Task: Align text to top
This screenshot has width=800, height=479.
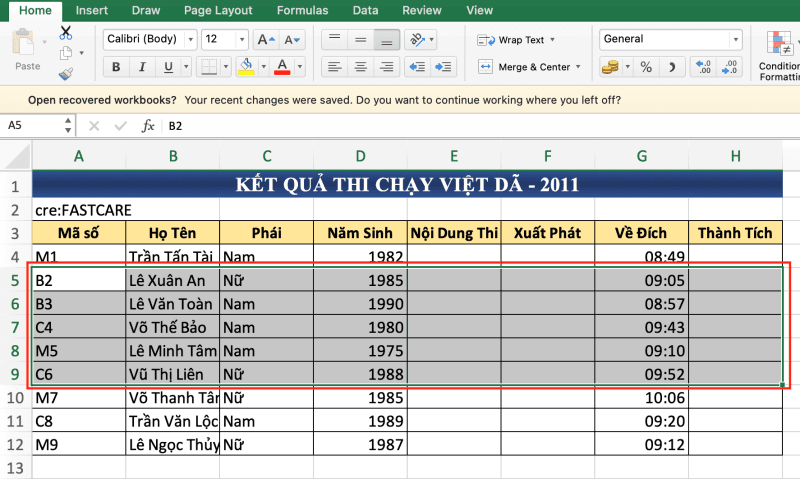Action: click(335, 39)
